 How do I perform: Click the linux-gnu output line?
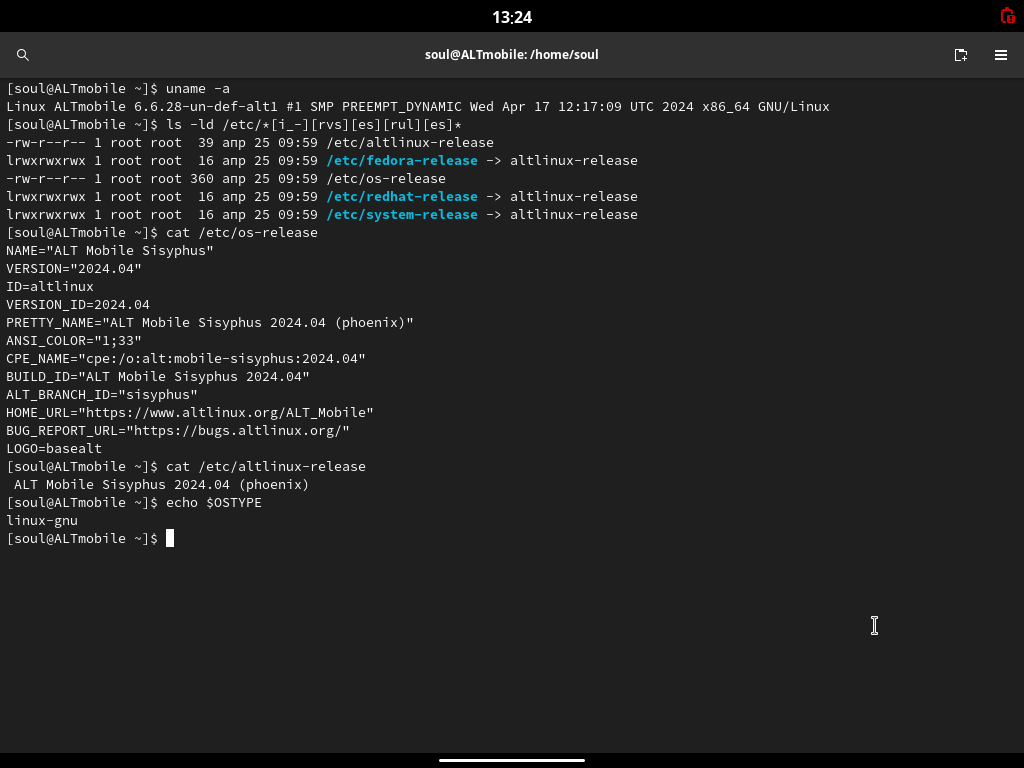42,520
